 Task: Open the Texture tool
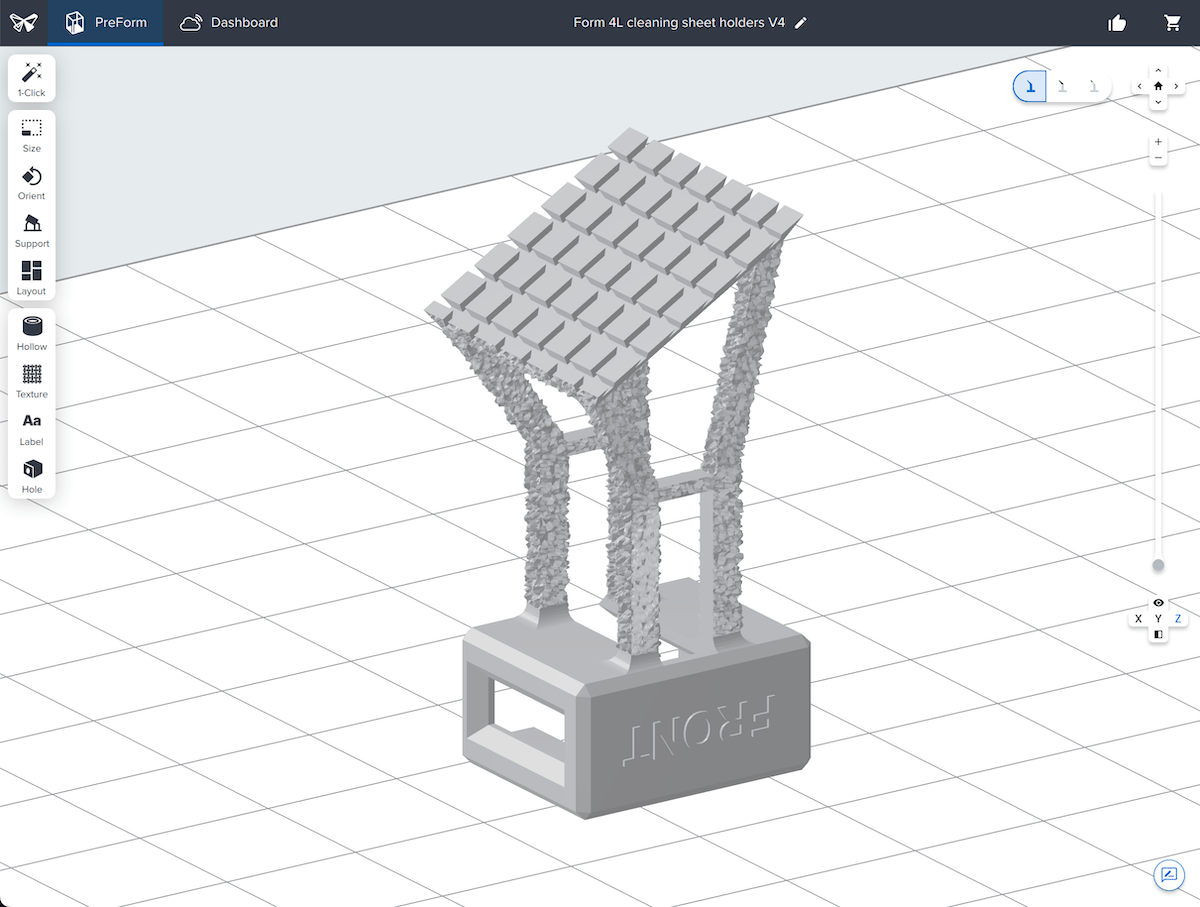click(32, 381)
